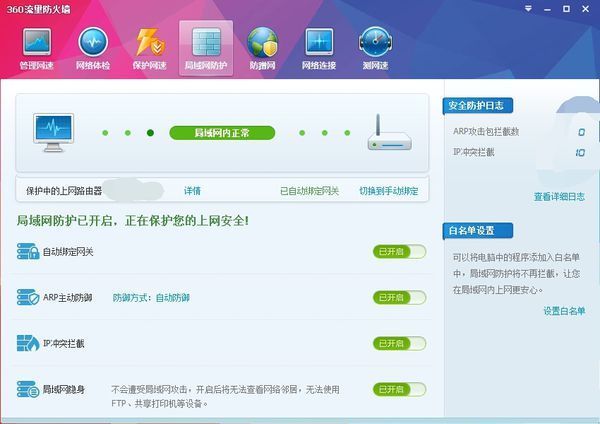Click the 局域网隐身 stealth icon
Screen dimensions: 600x424
28,389
